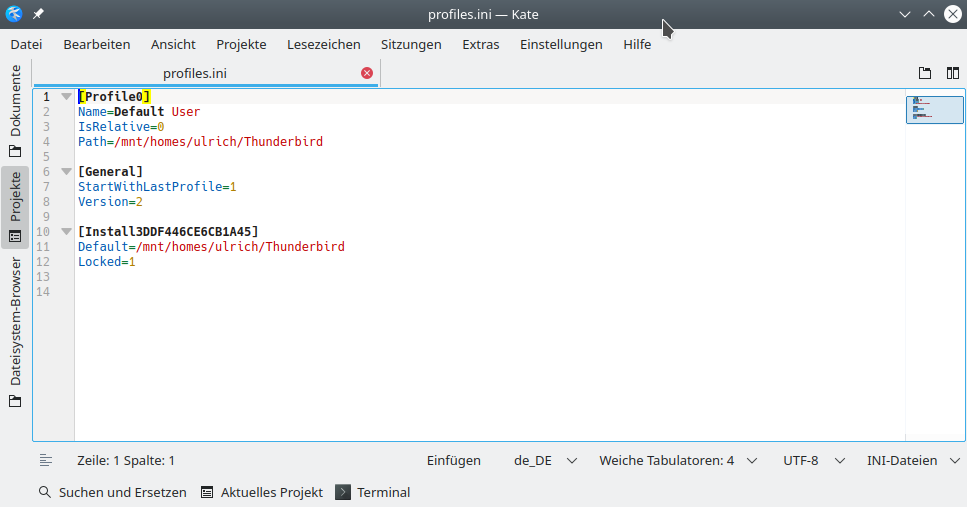Click the line wrap indicator icon in status bar
Image resolution: width=967 pixels, height=507 pixels.
[46, 460]
